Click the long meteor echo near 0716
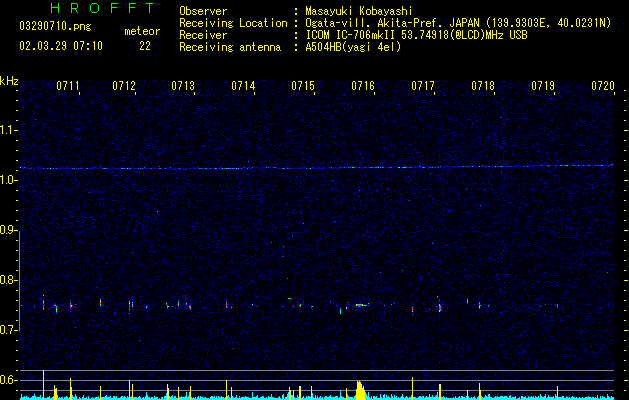 tap(359, 305)
